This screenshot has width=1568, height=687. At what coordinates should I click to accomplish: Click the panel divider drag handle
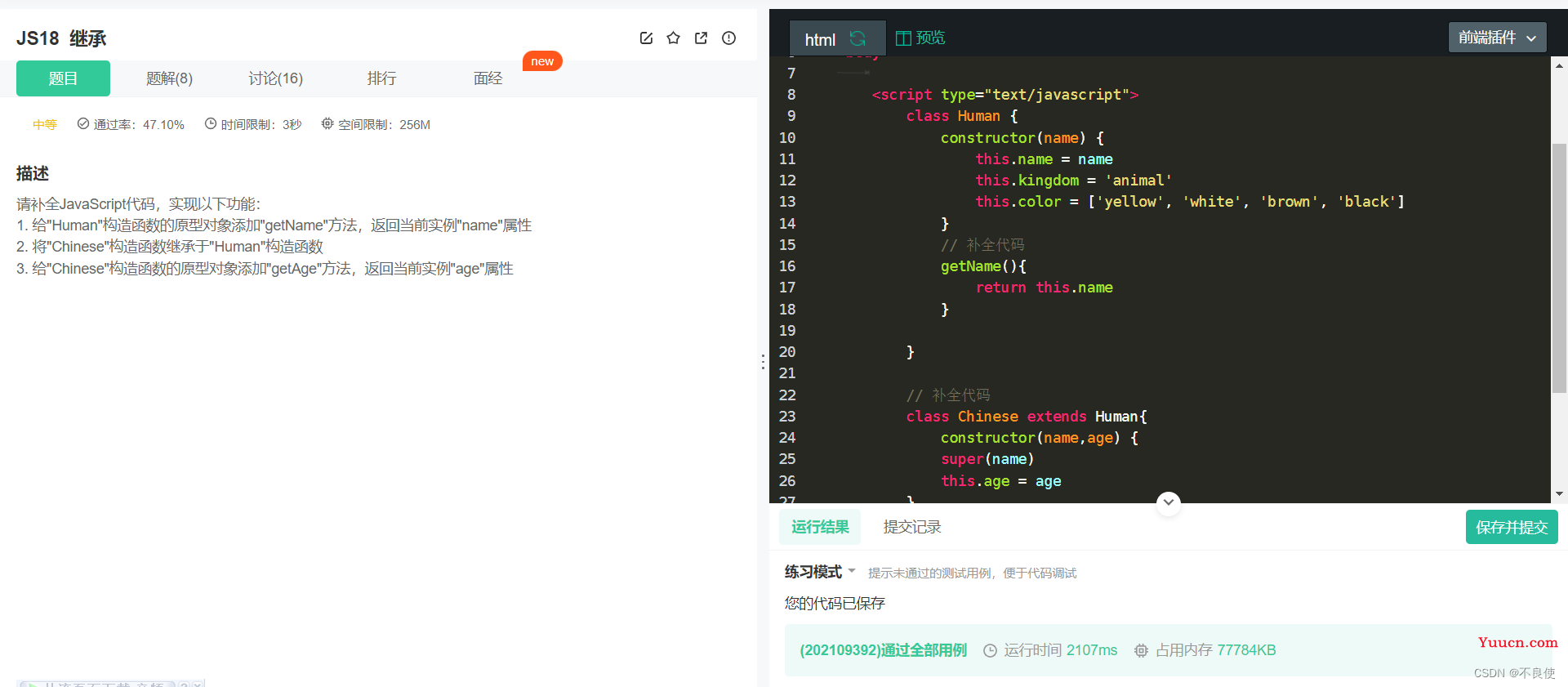coord(763,362)
